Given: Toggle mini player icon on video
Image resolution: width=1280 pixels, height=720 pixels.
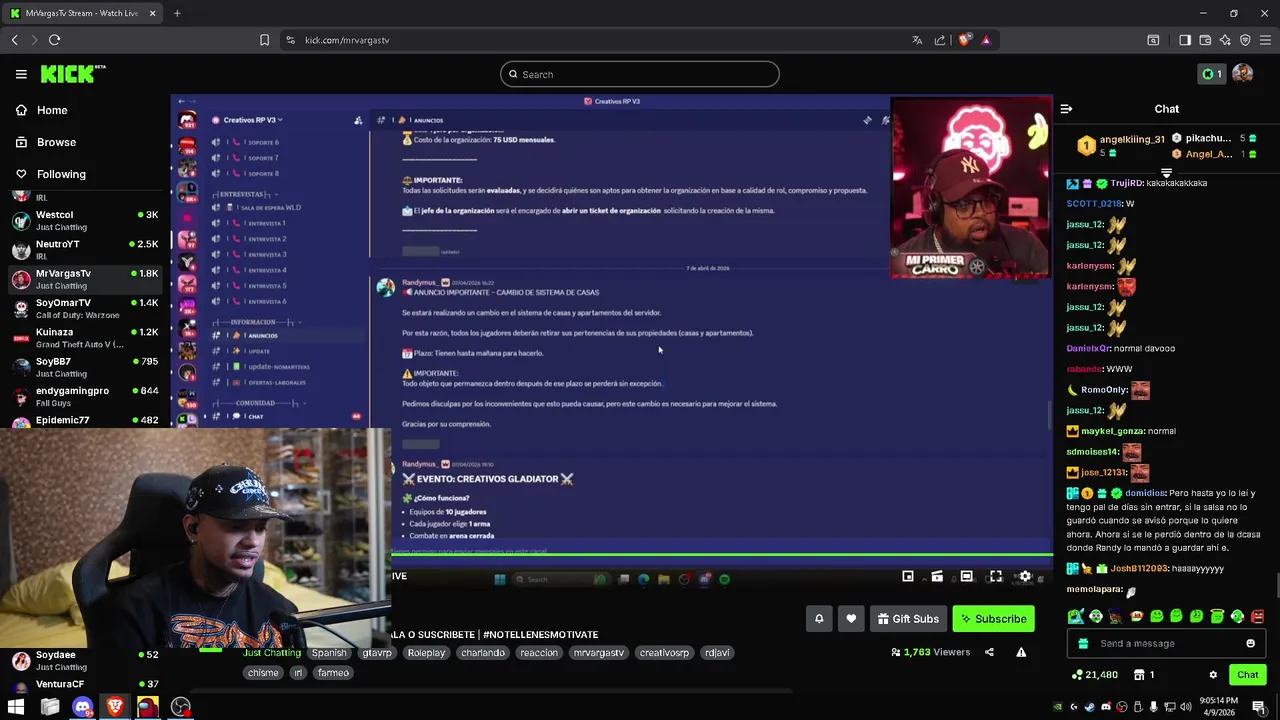Looking at the screenshot, I should [908, 576].
